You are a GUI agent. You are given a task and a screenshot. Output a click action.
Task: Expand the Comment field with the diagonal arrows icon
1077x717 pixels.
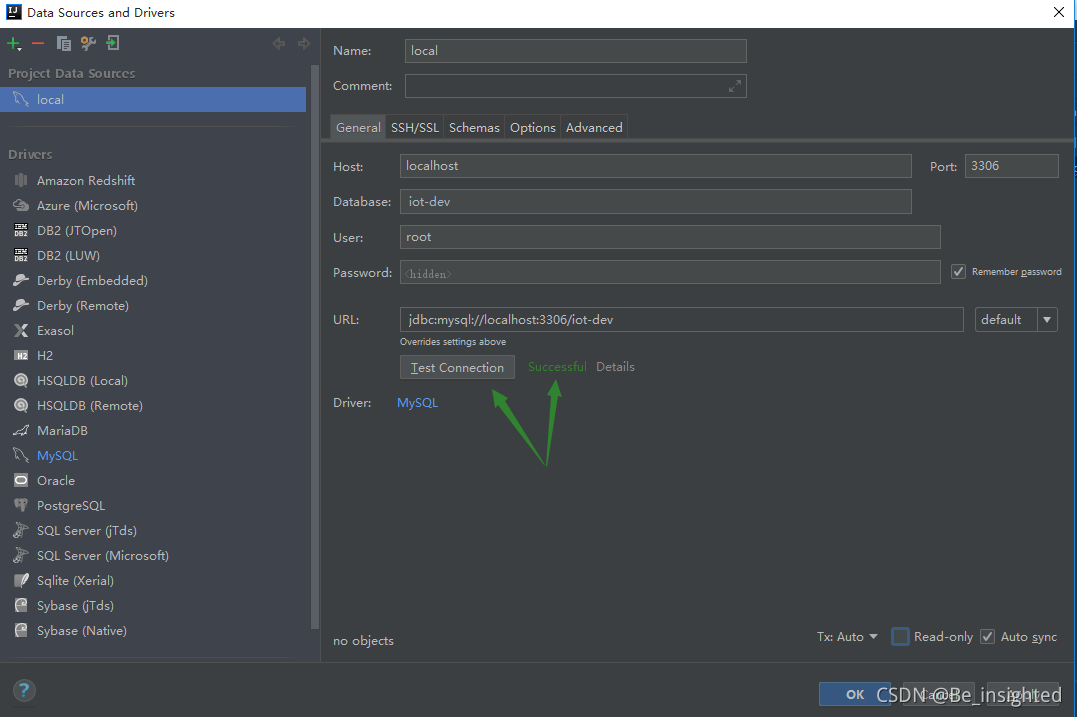tap(734, 85)
